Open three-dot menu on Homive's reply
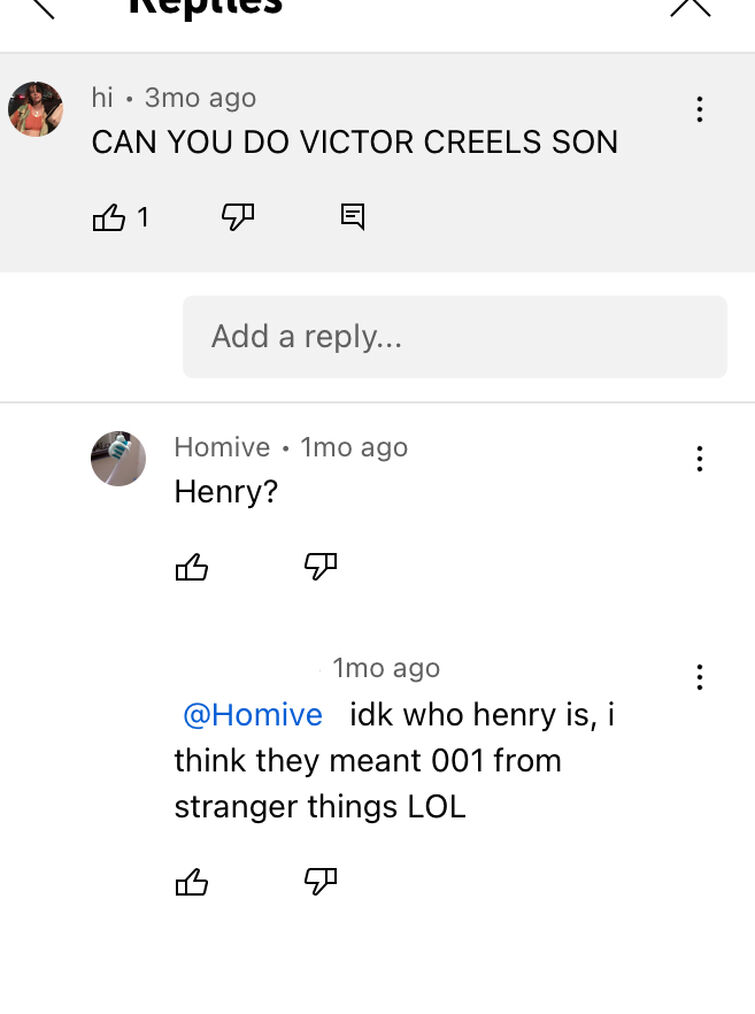 pos(699,458)
